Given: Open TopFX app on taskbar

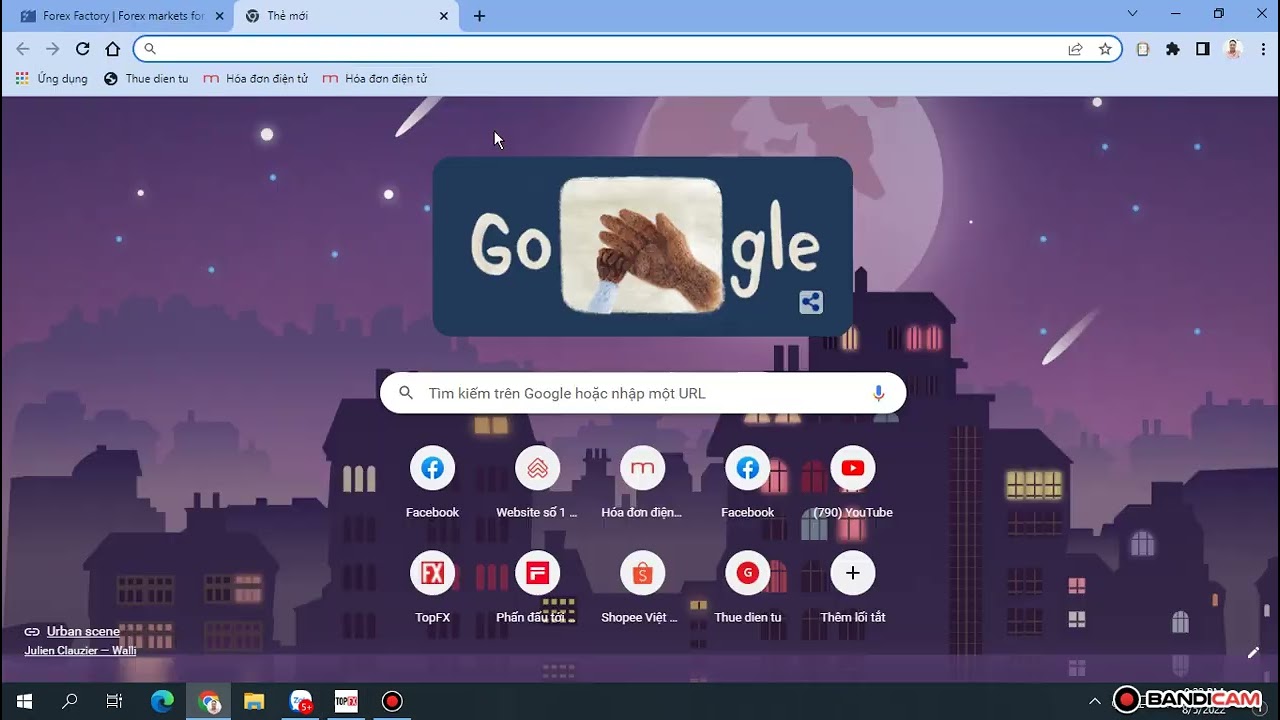Looking at the screenshot, I should click(x=346, y=701).
